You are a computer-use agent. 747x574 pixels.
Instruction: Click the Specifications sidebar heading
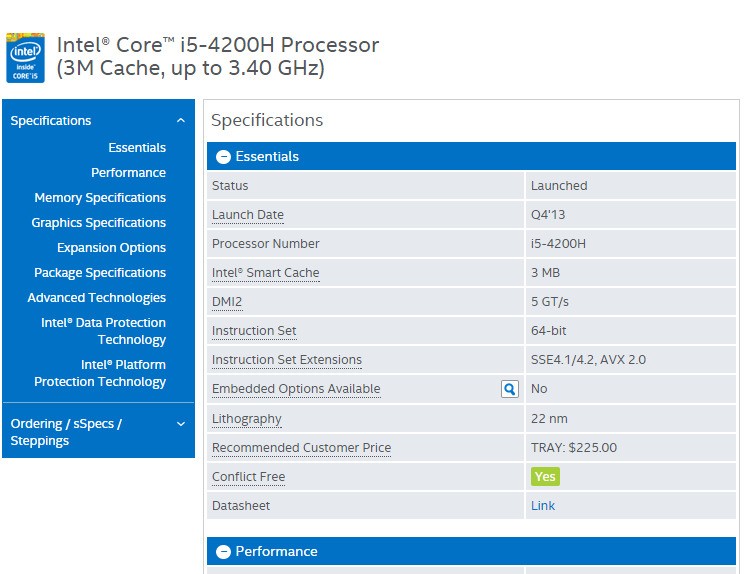(50, 121)
